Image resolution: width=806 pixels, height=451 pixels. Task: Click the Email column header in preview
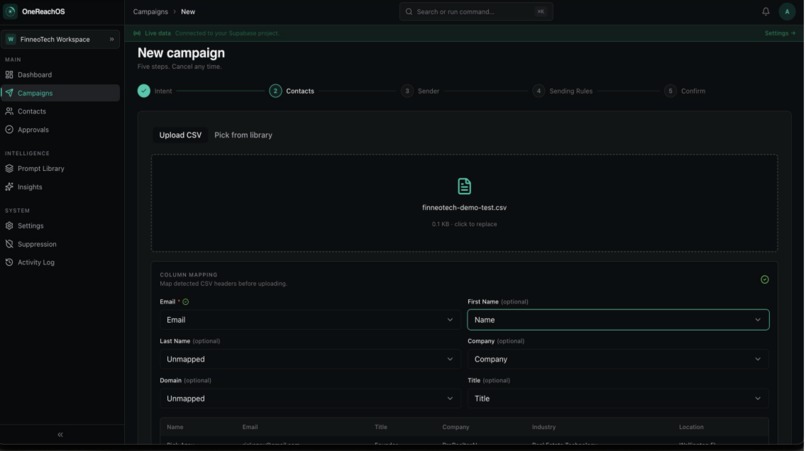(250, 427)
